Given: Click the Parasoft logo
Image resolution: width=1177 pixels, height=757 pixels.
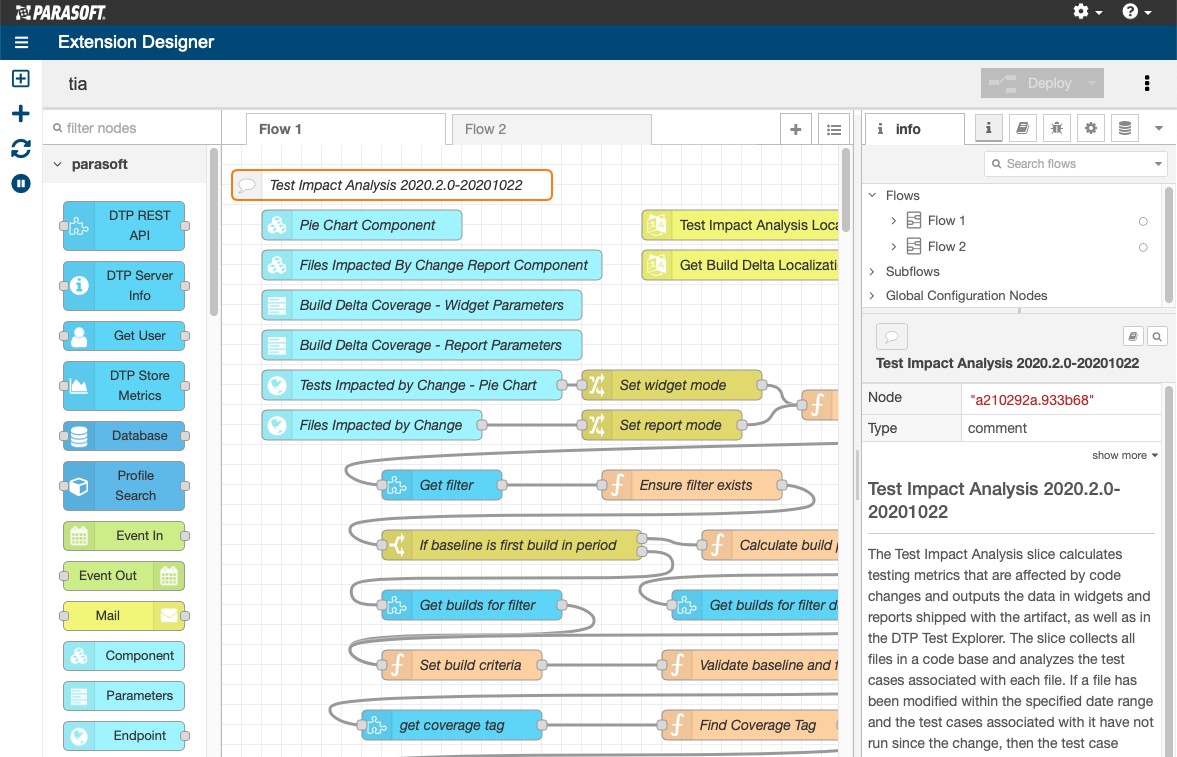Looking at the screenshot, I should click(x=61, y=12).
